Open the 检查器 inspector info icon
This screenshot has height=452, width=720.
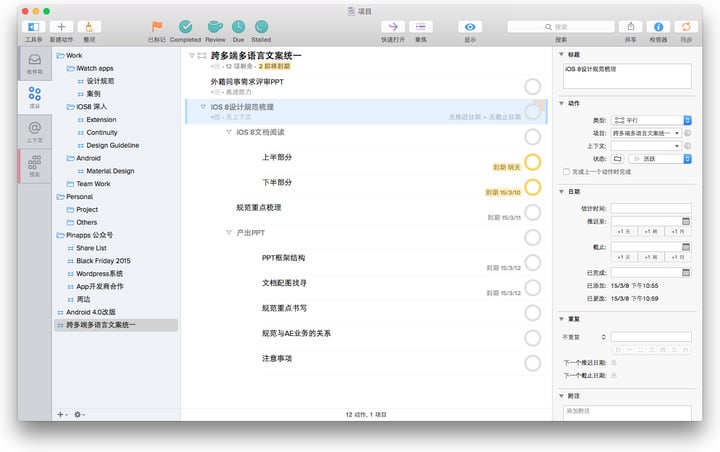(658, 27)
